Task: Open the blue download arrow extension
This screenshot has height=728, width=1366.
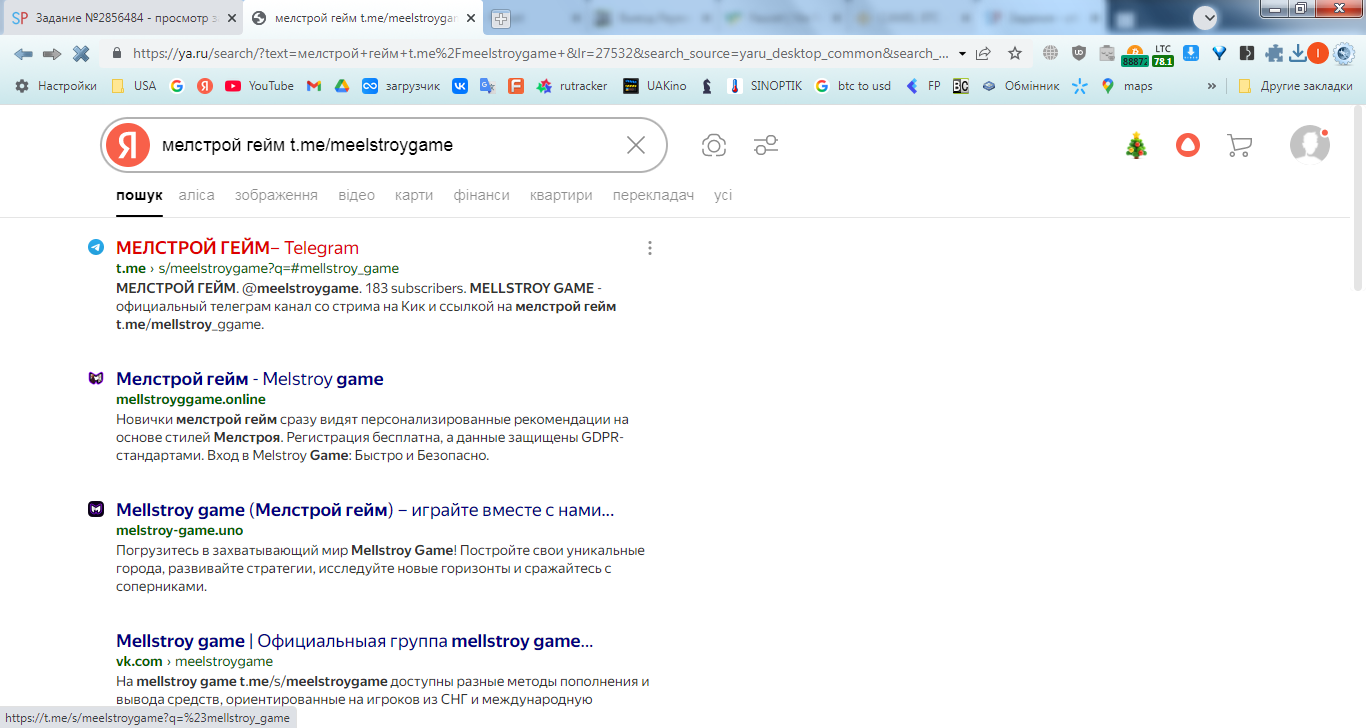Action: coord(1191,53)
